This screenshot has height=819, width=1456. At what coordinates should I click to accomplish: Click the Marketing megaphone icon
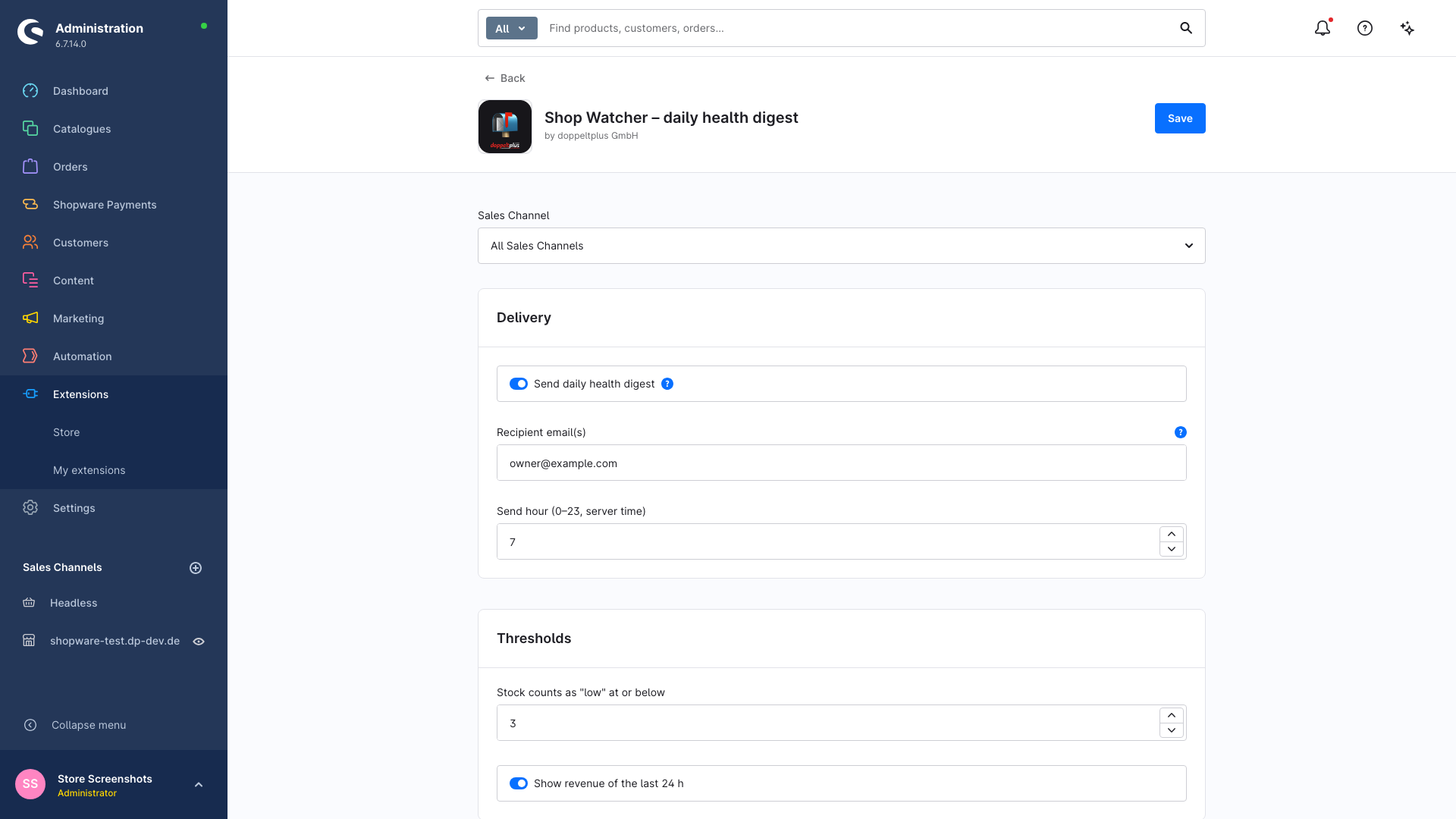pos(30,318)
